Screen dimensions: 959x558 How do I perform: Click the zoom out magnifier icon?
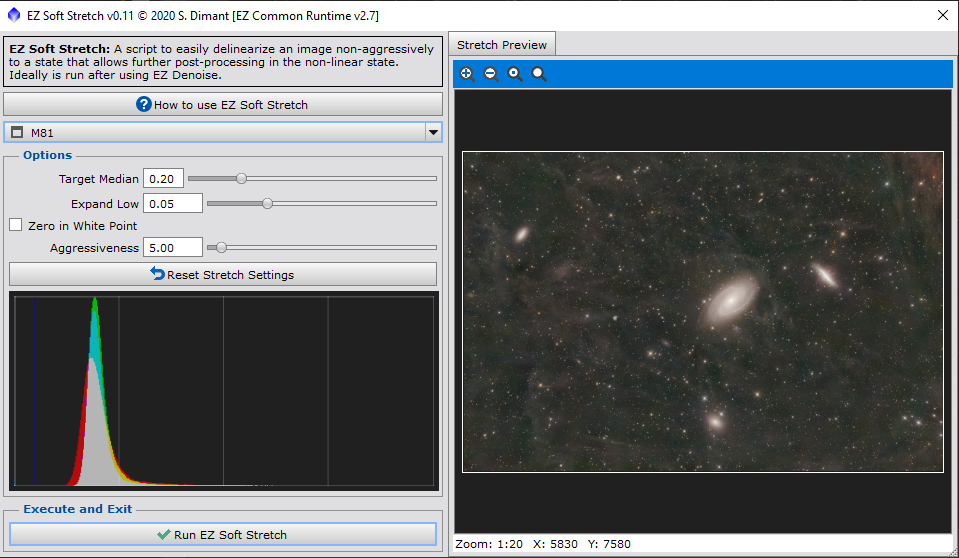point(491,74)
